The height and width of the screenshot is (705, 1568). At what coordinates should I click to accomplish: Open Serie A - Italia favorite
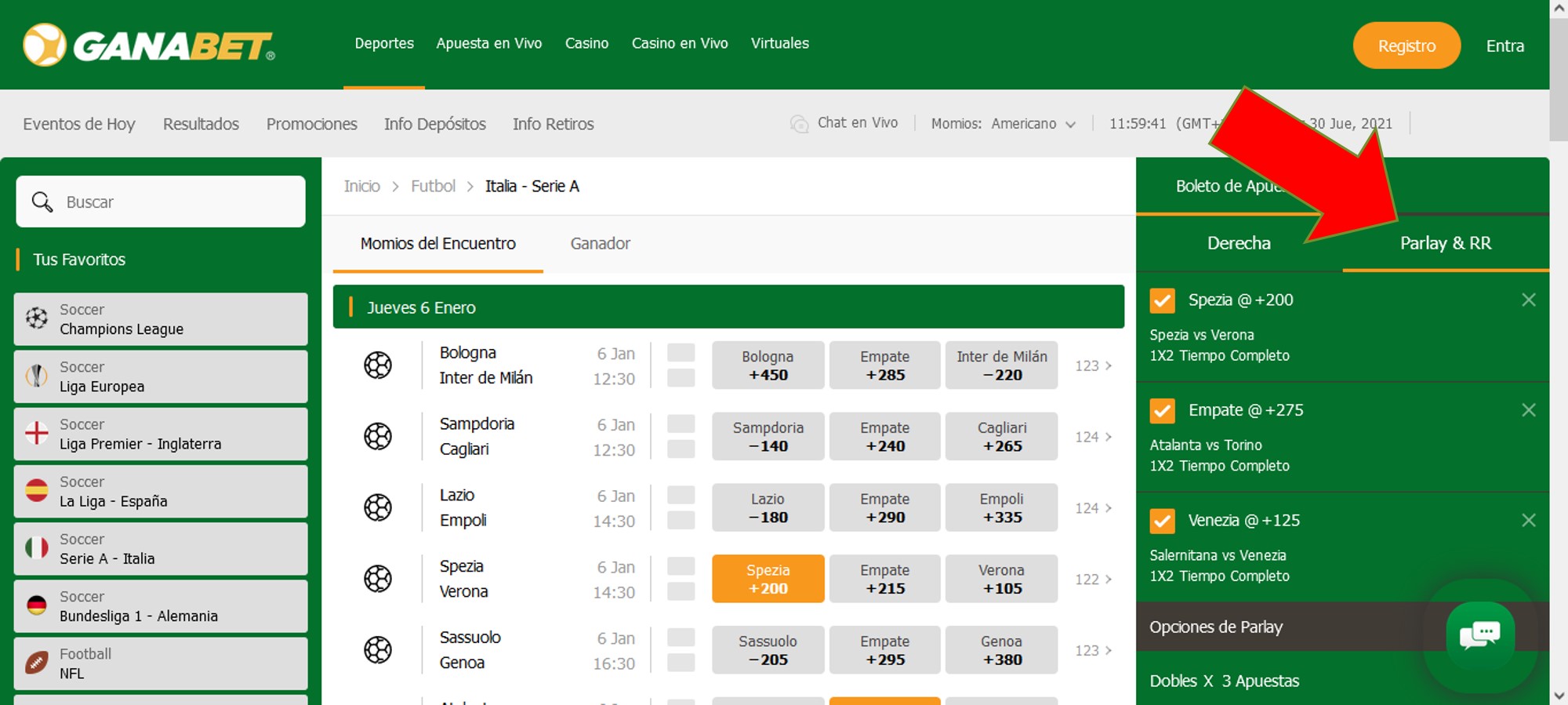click(x=161, y=549)
